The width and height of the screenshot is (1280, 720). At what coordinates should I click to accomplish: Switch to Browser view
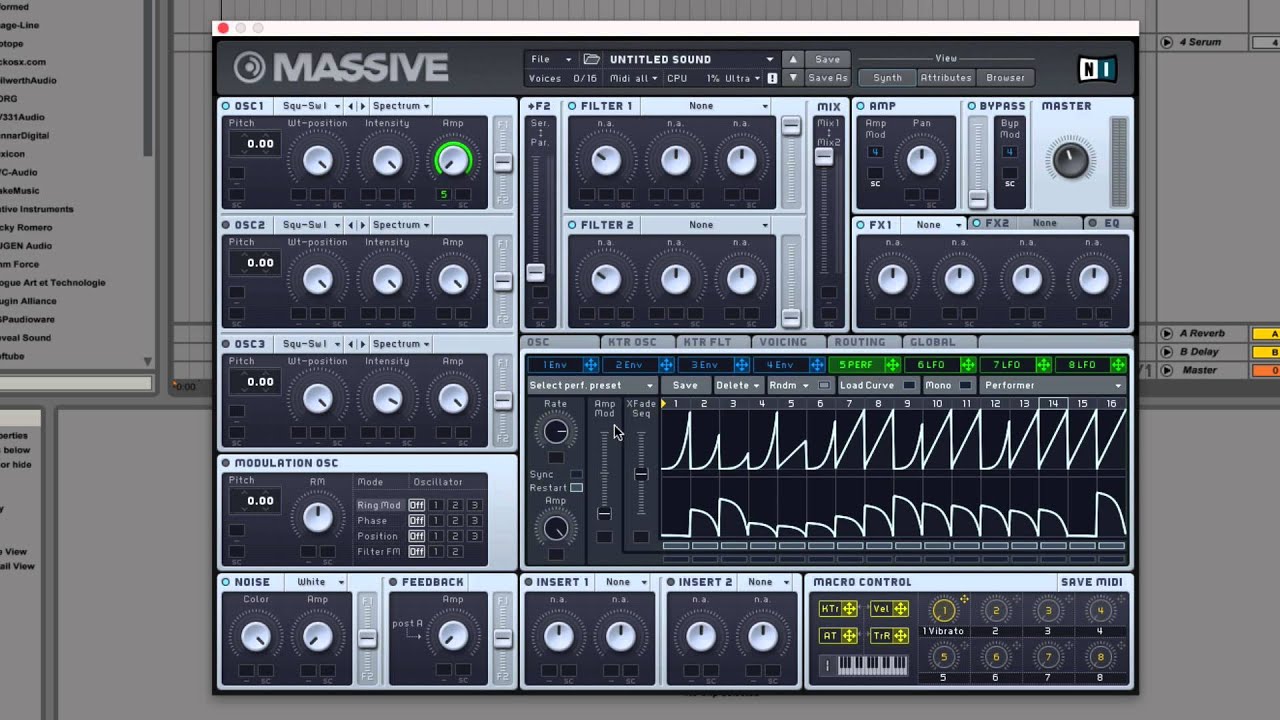[1005, 78]
